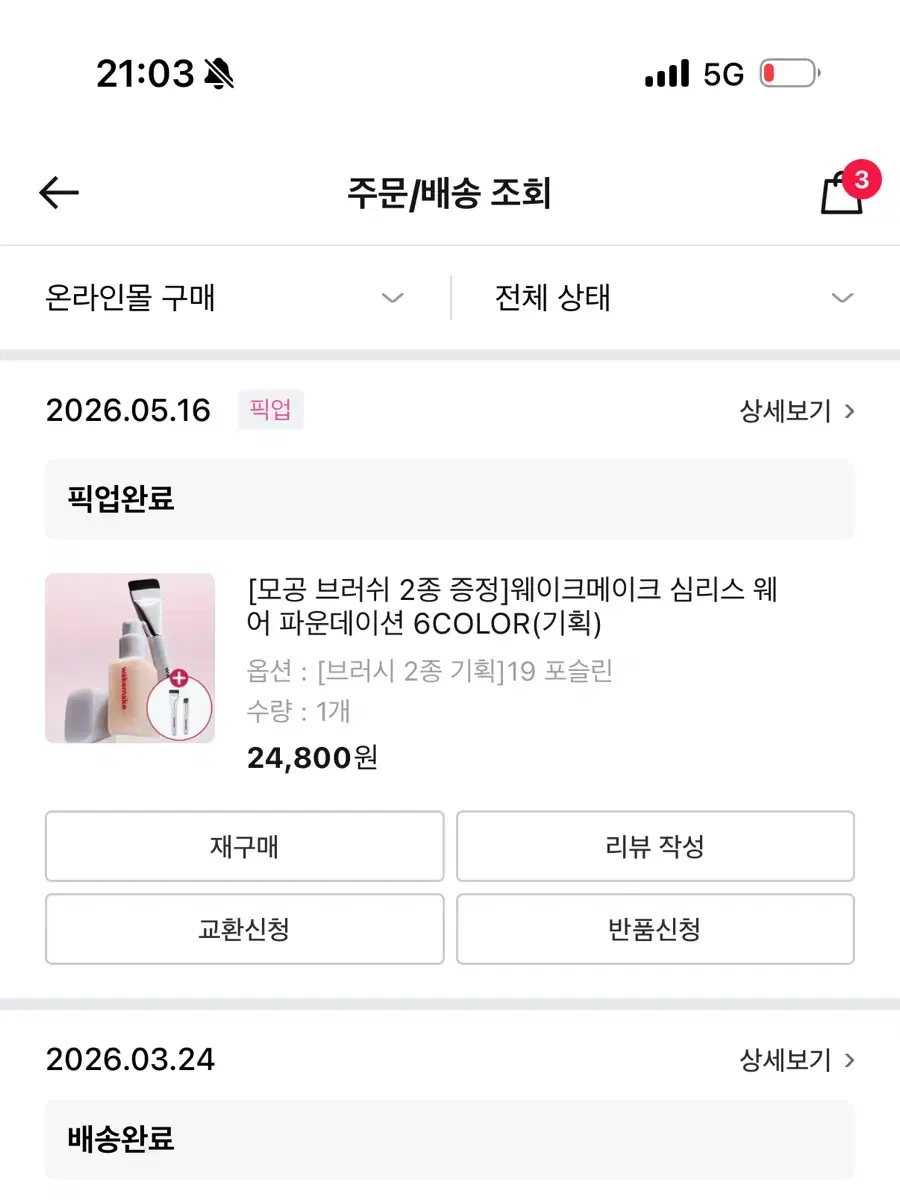Open the Wakemake foundation product thumbnail
900x1200 pixels.
(x=130, y=658)
